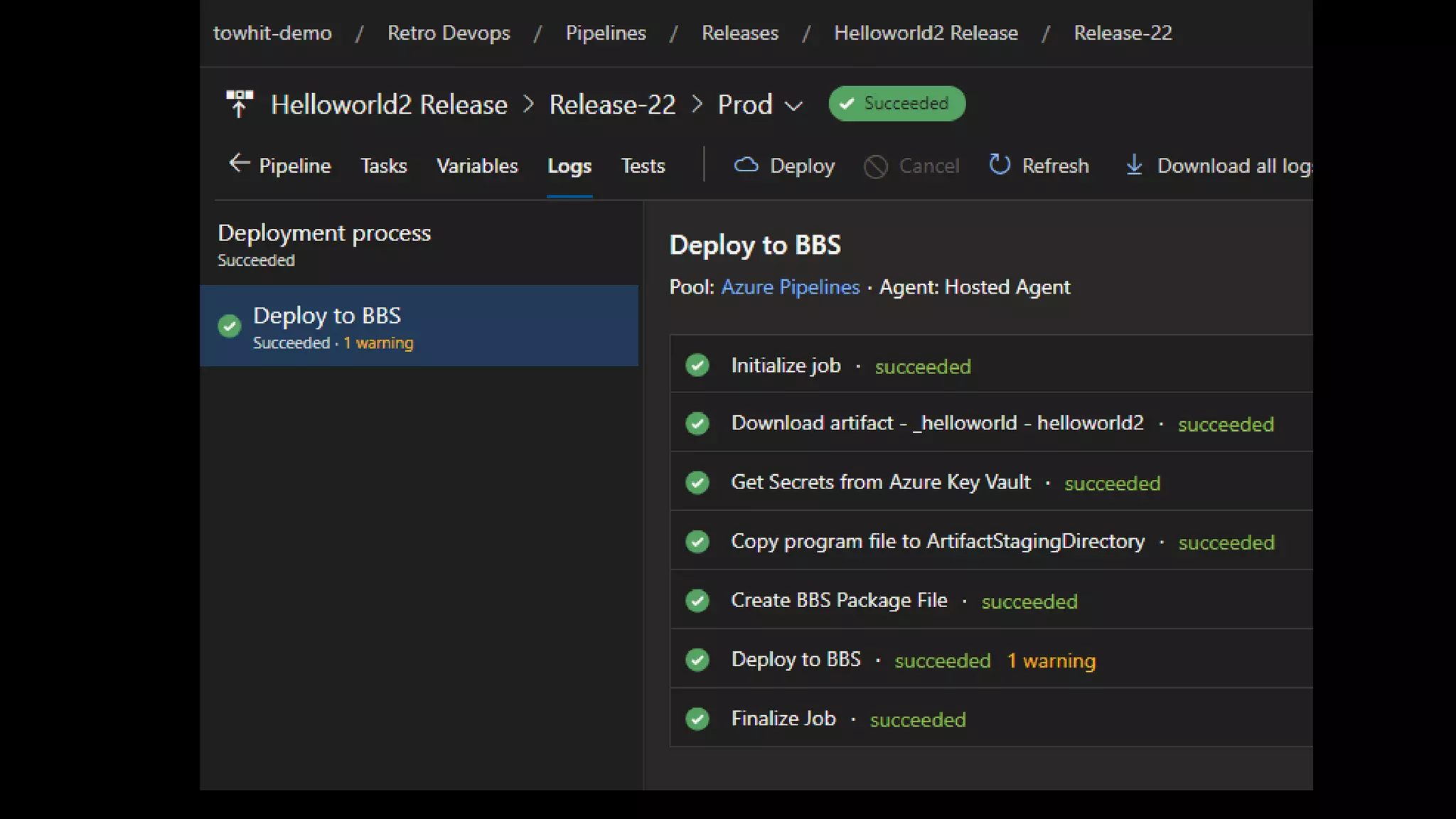Screen dimensions: 1456x819
Task: Click the chevron between Release-22 and Prod
Action: click(697, 105)
